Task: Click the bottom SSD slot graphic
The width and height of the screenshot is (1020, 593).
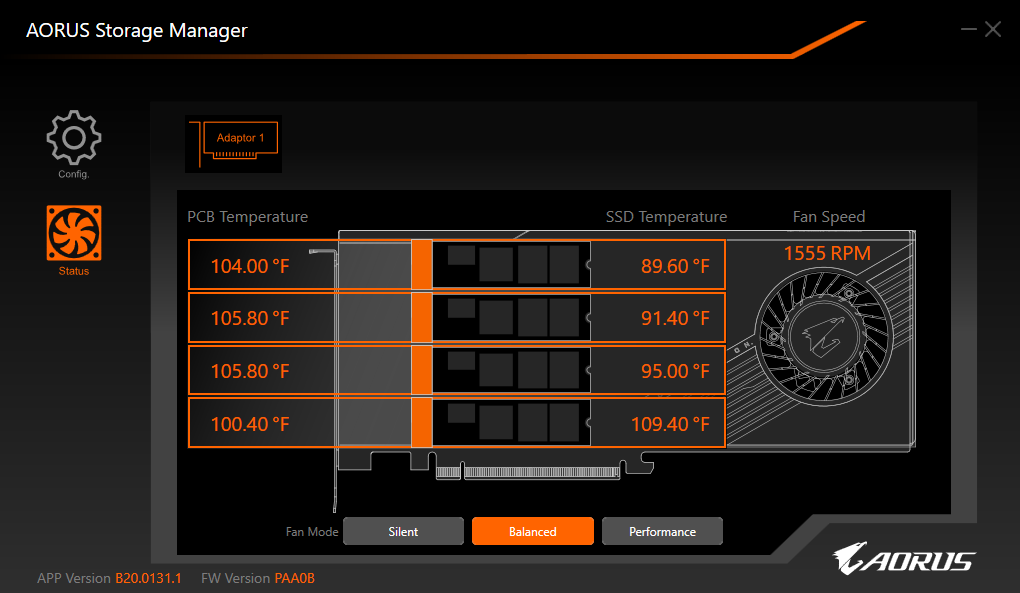Action: (510, 423)
